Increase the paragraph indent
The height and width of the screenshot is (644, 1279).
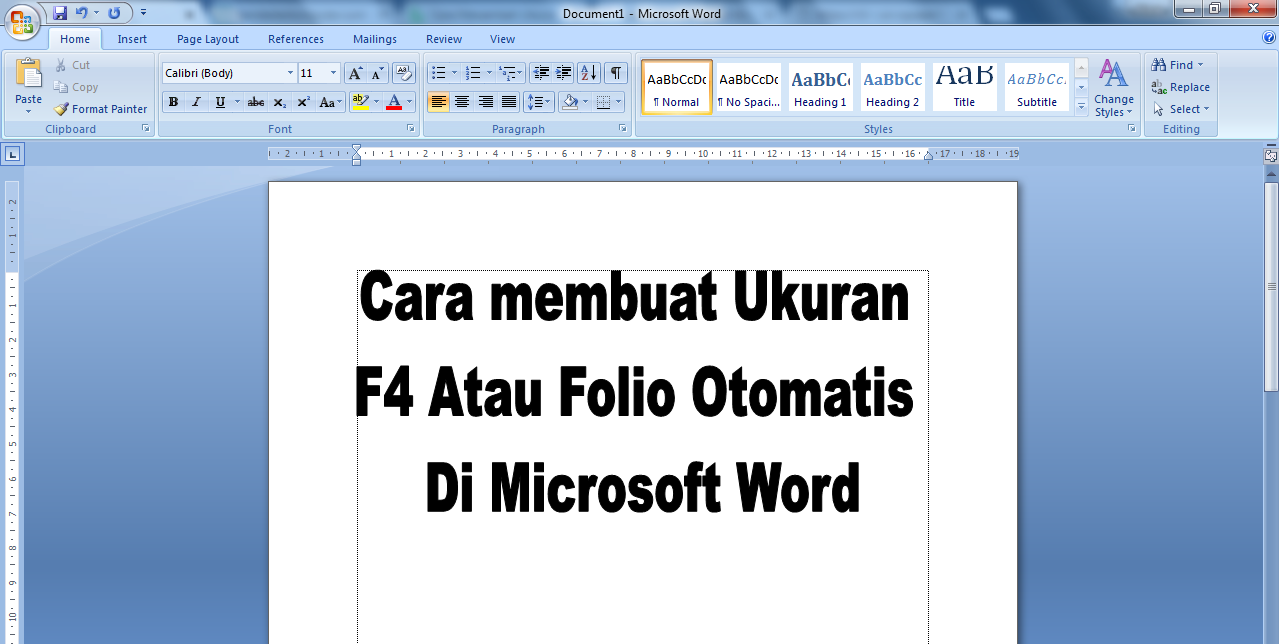(x=564, y=73)
